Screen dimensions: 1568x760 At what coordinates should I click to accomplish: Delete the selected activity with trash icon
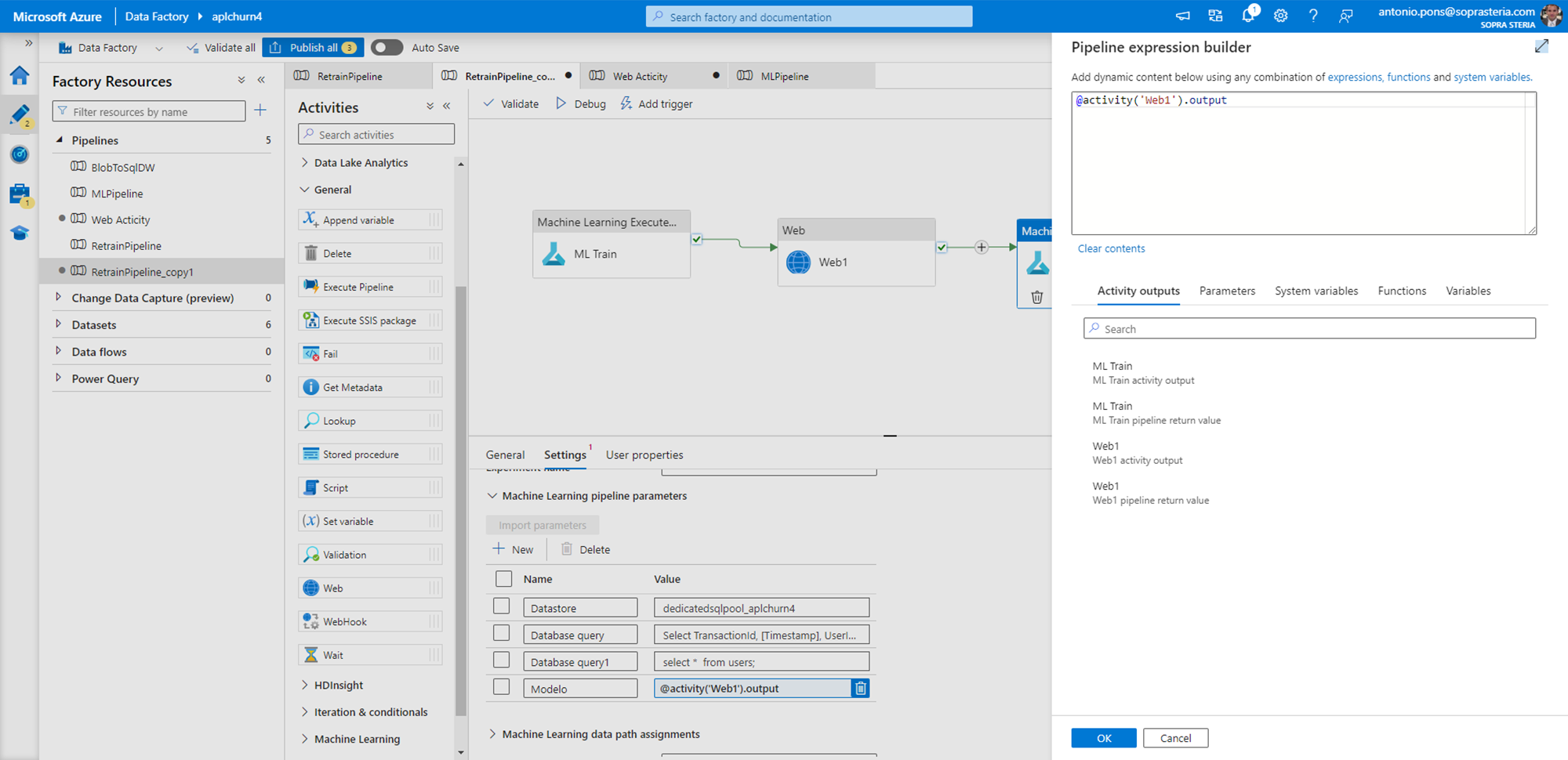[x=1036, y=298]
